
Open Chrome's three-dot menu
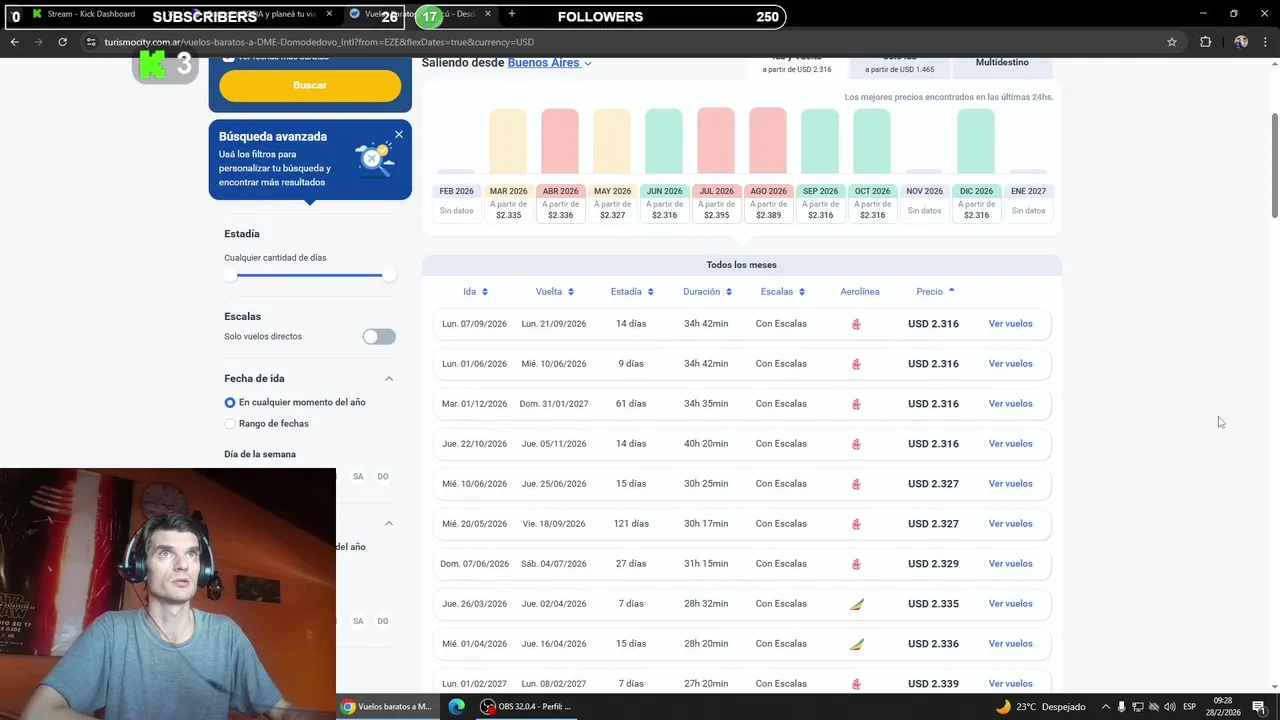click(x=1267, y=42)
